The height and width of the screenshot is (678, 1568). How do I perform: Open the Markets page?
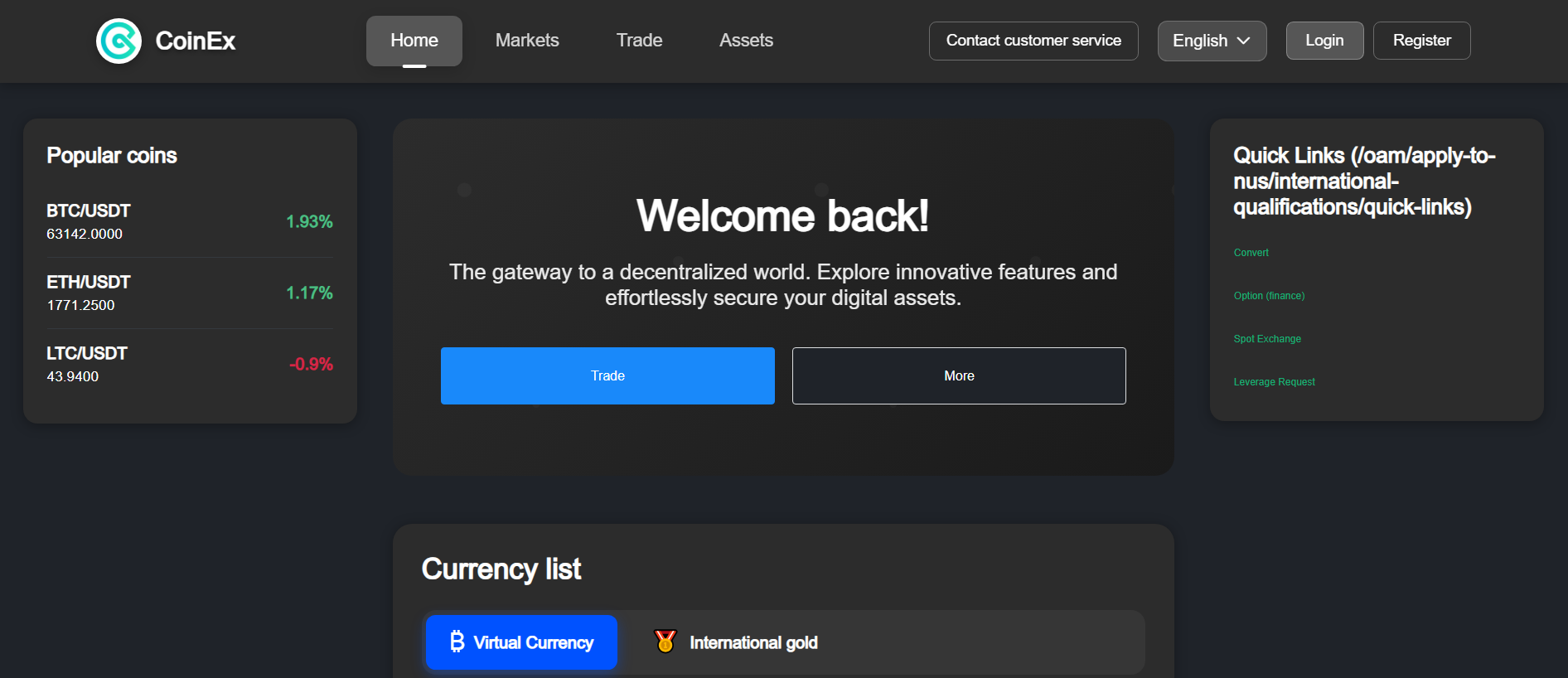[x=527, y=41]
